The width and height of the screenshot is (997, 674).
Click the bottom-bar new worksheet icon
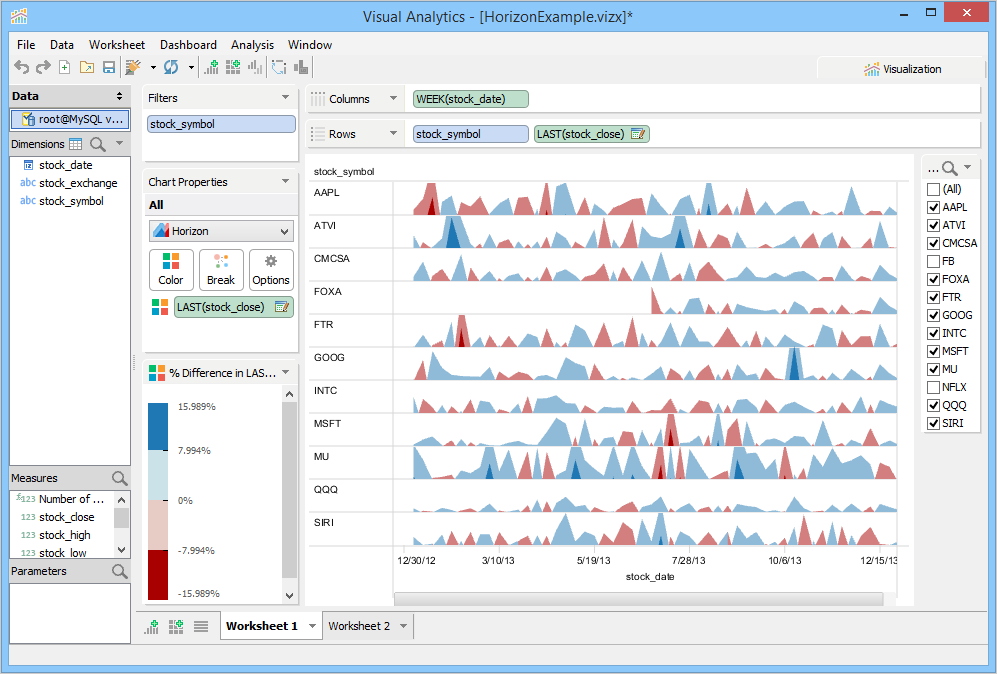coord(151,626)
